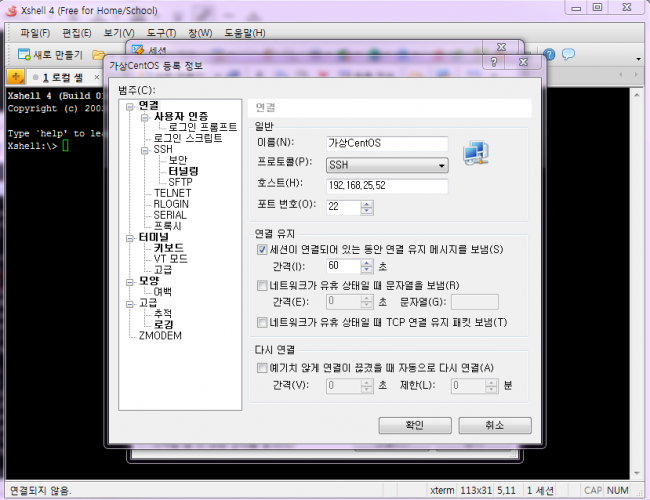Select 보안 under SSH
Screen dimensions: 650x500
(178, 160)
